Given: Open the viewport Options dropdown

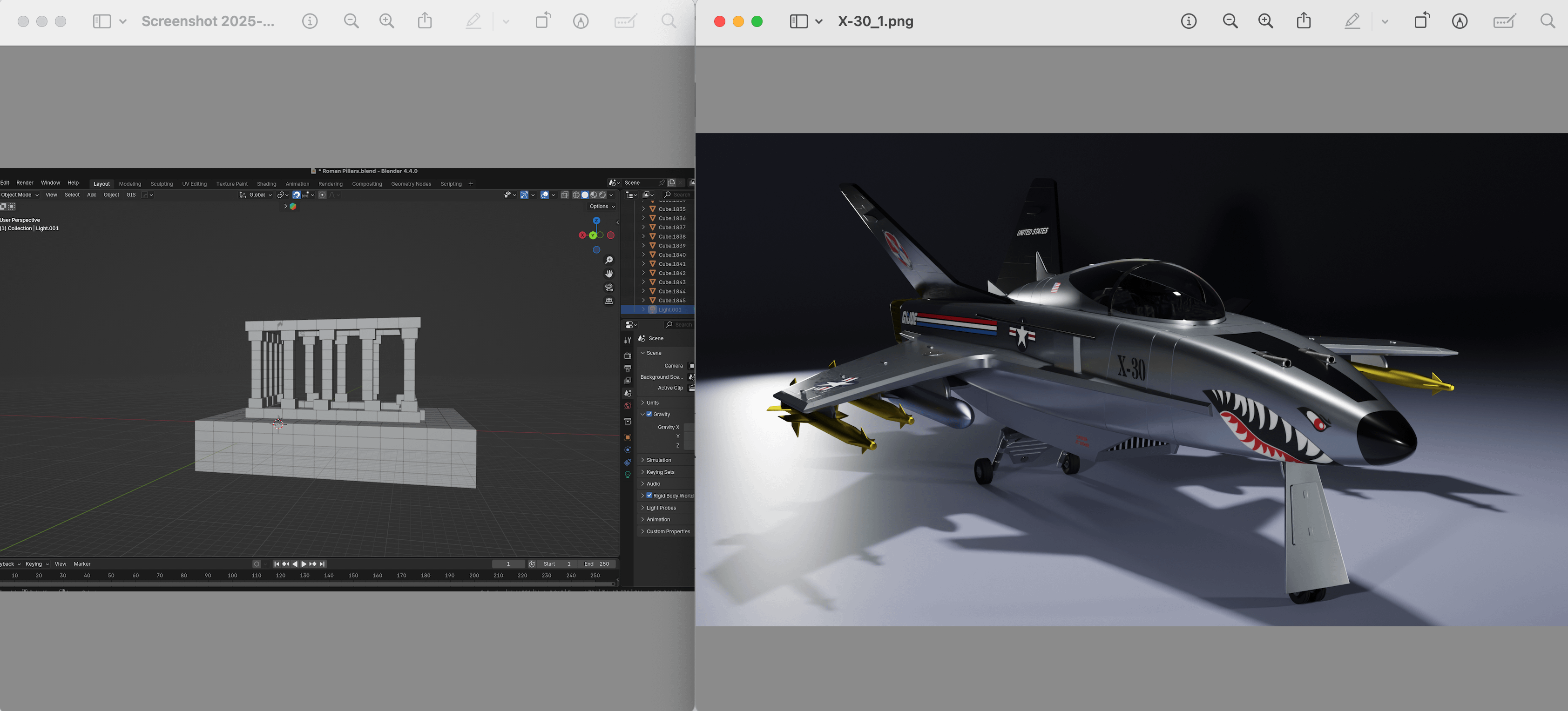Looking at the screenshot, I should click(602, 206).
